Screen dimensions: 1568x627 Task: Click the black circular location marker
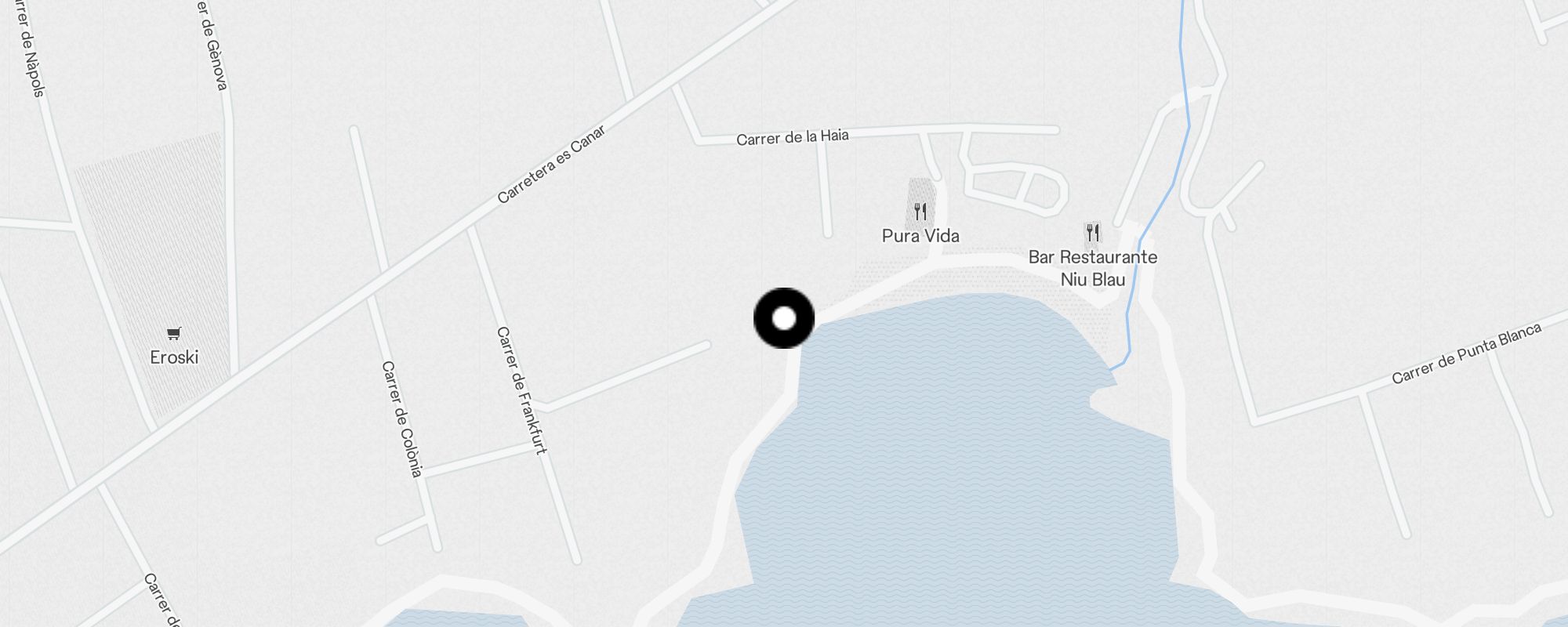[x=784, y=318]
